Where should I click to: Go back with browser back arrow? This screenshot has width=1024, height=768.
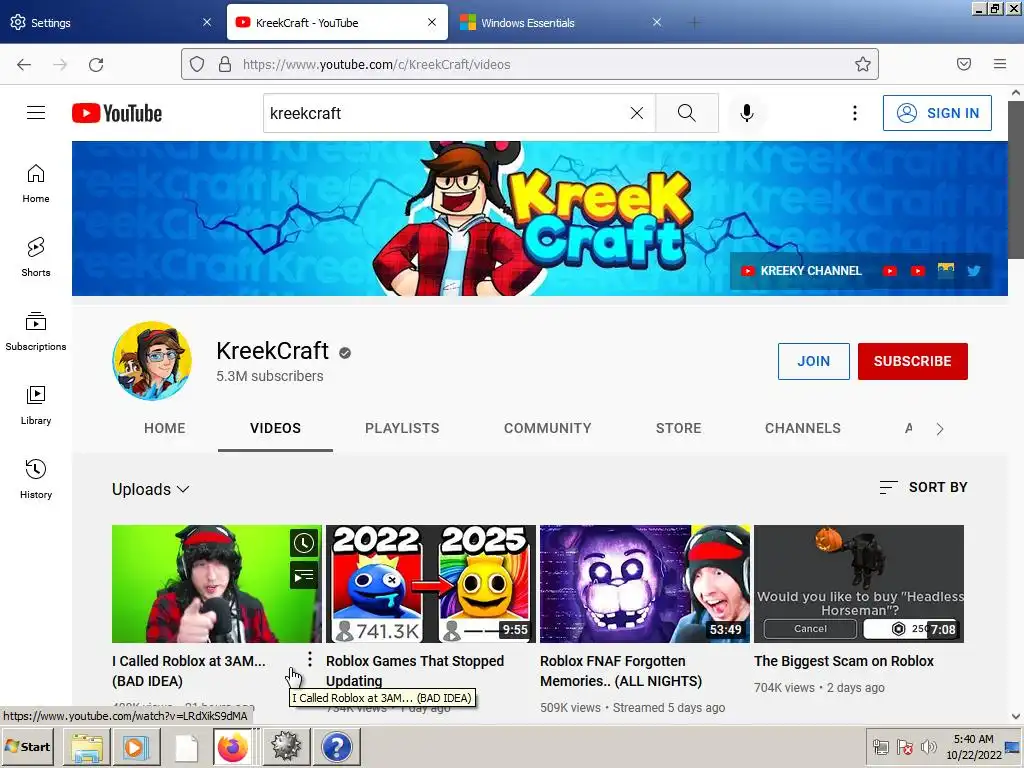(x=24, y=64)
